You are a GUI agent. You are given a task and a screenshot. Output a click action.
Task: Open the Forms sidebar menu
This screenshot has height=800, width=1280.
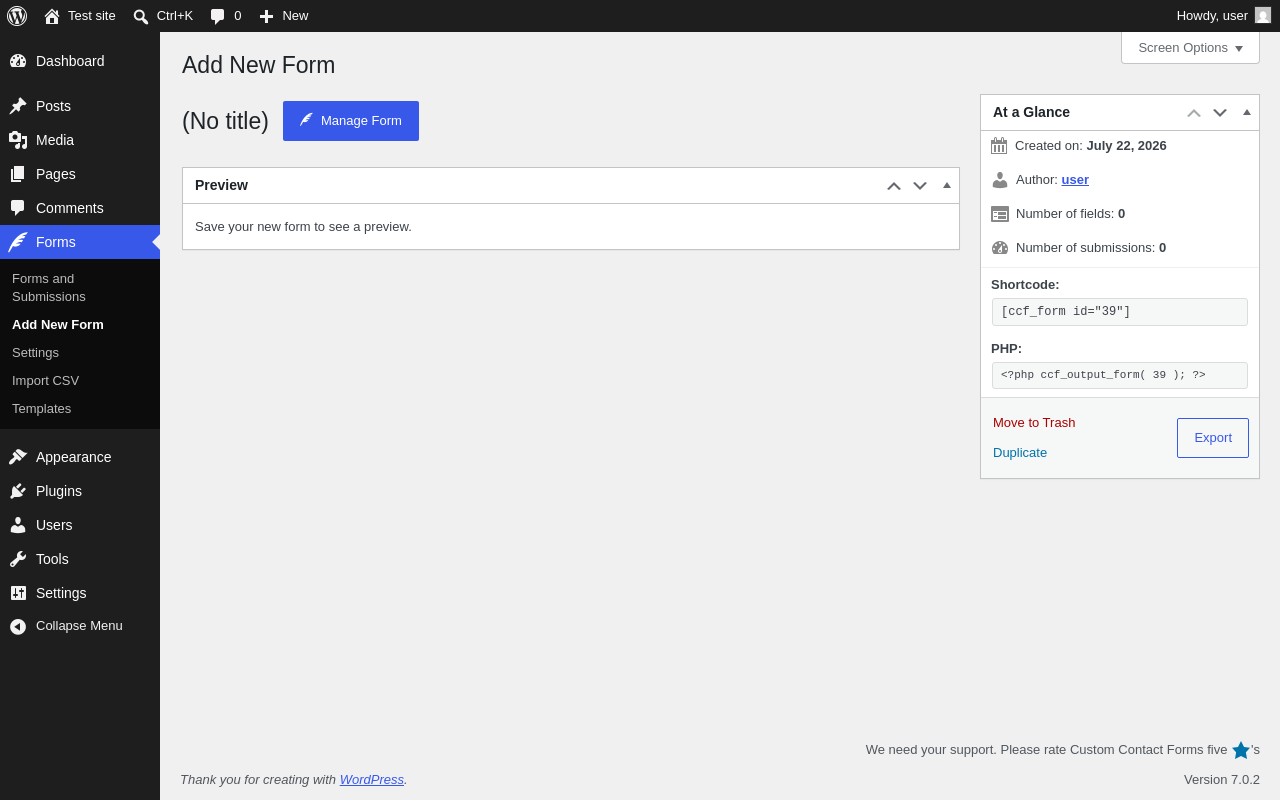[80, 242]
